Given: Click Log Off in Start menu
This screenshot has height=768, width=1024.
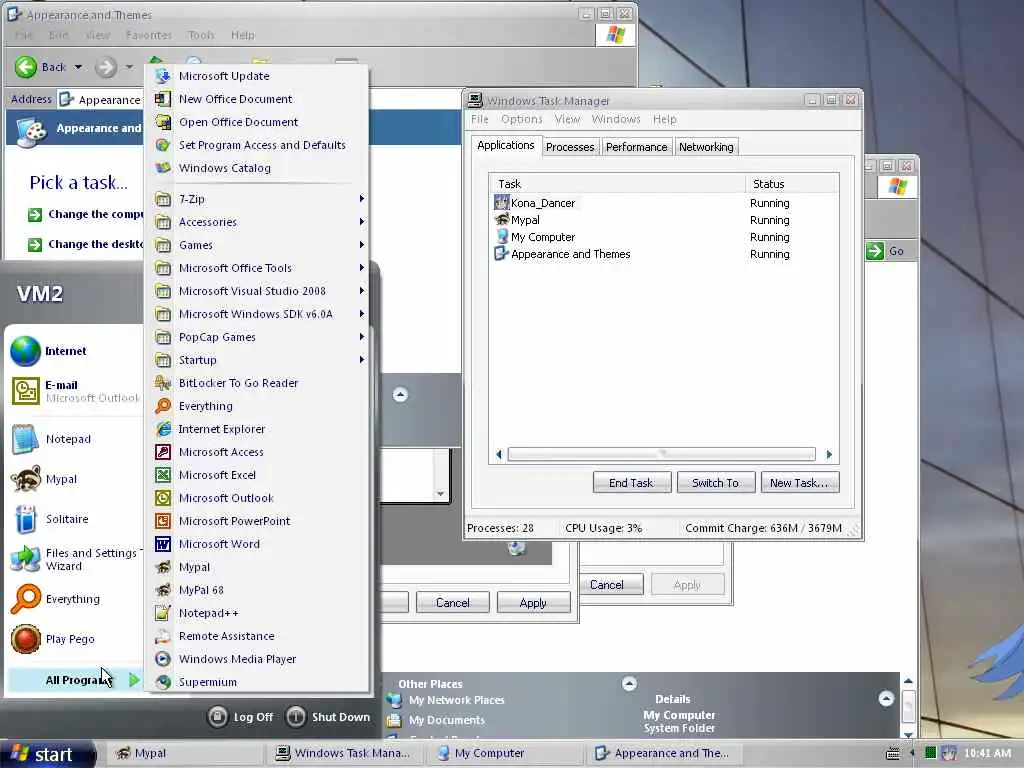Looking at the screenshot, I should (x=241, y=717).
